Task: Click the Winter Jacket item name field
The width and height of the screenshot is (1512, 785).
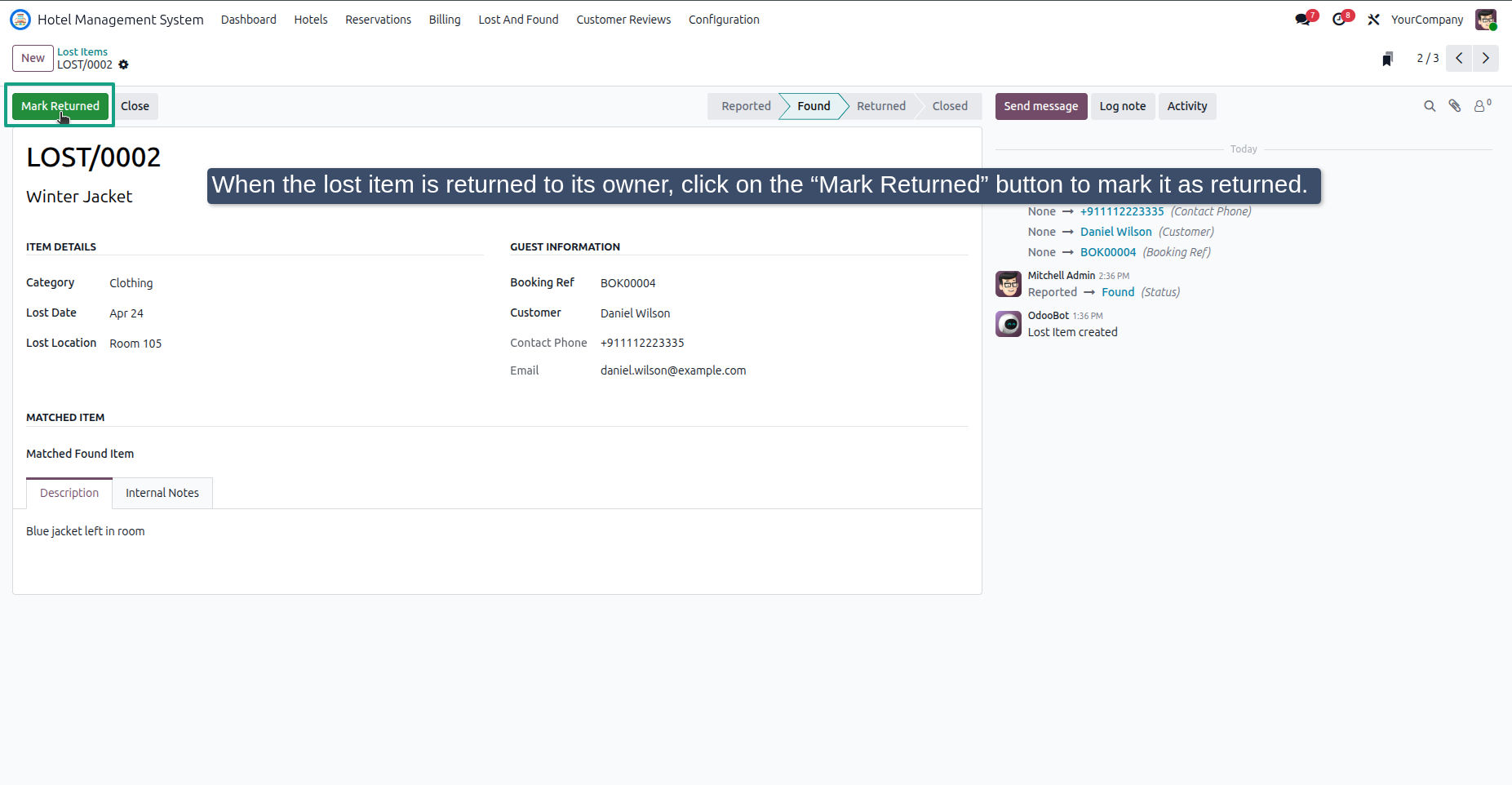Action: 79,197
